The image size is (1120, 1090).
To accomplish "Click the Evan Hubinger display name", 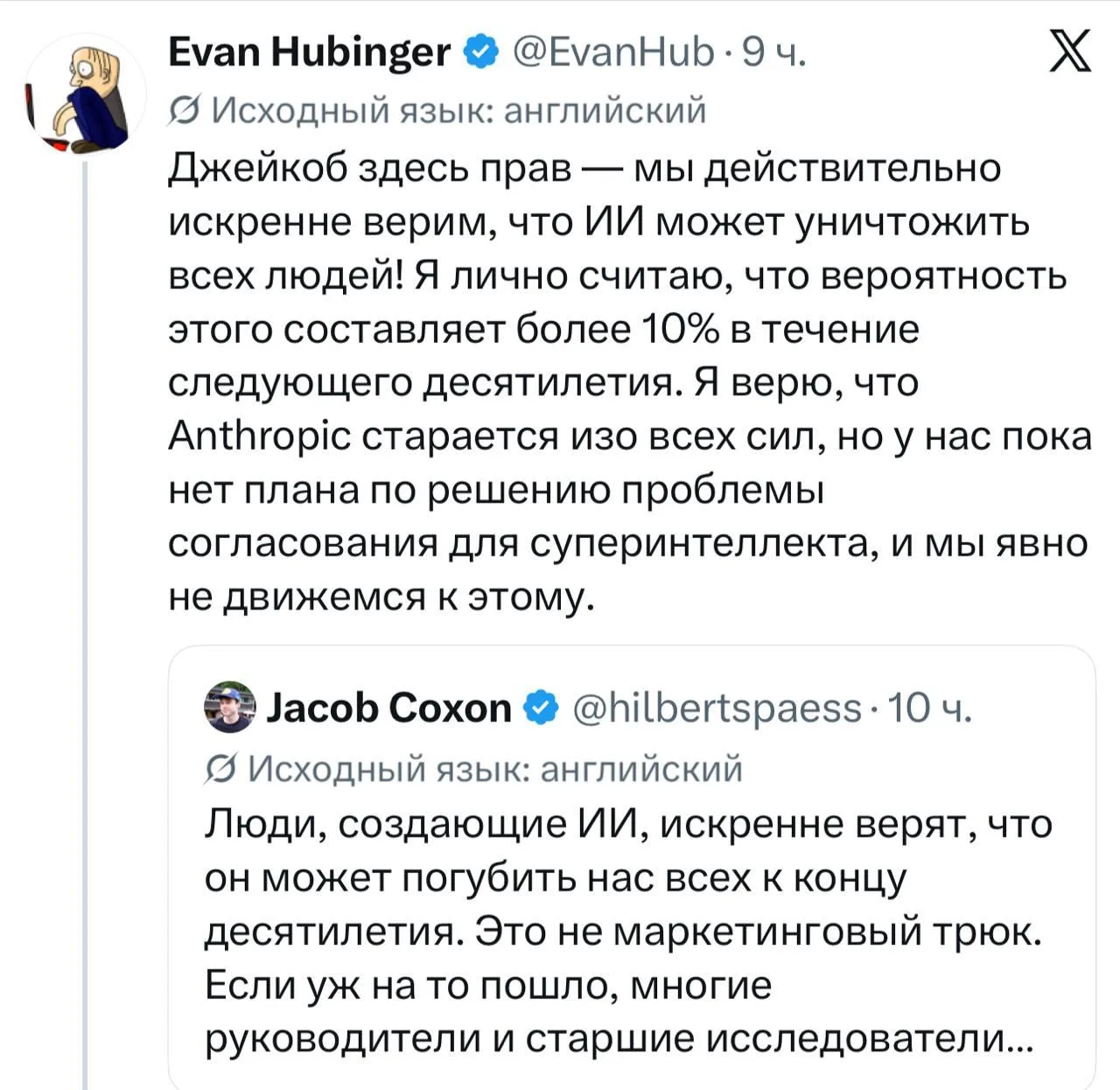I will point(309,53).
